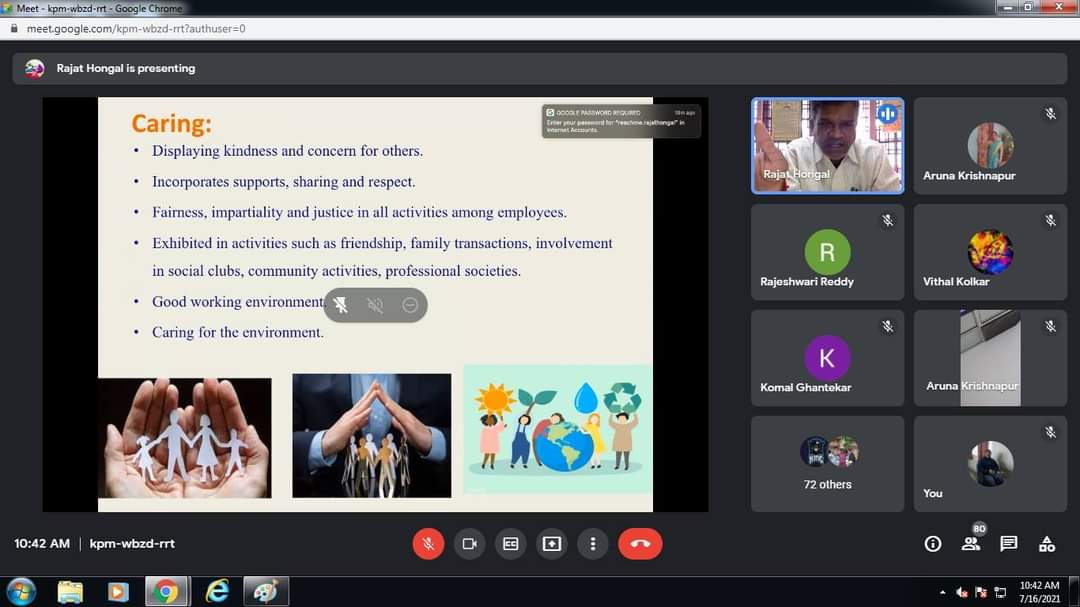Click Komal Ghantekar participant tile
Viewport: 1080px width, 607px height.
pos(827,358)
